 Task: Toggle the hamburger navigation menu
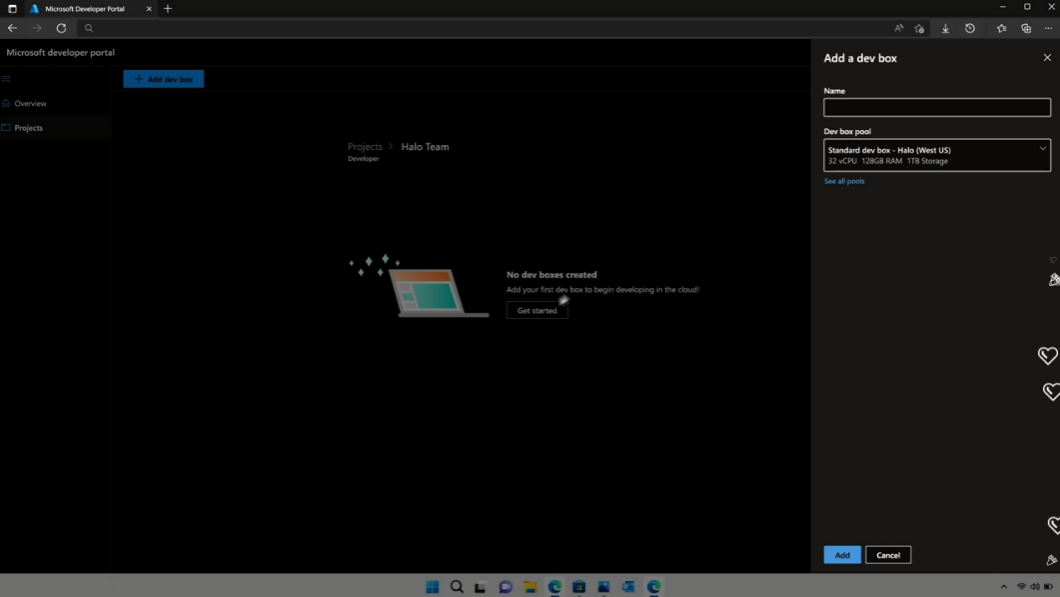coord(6,79)
